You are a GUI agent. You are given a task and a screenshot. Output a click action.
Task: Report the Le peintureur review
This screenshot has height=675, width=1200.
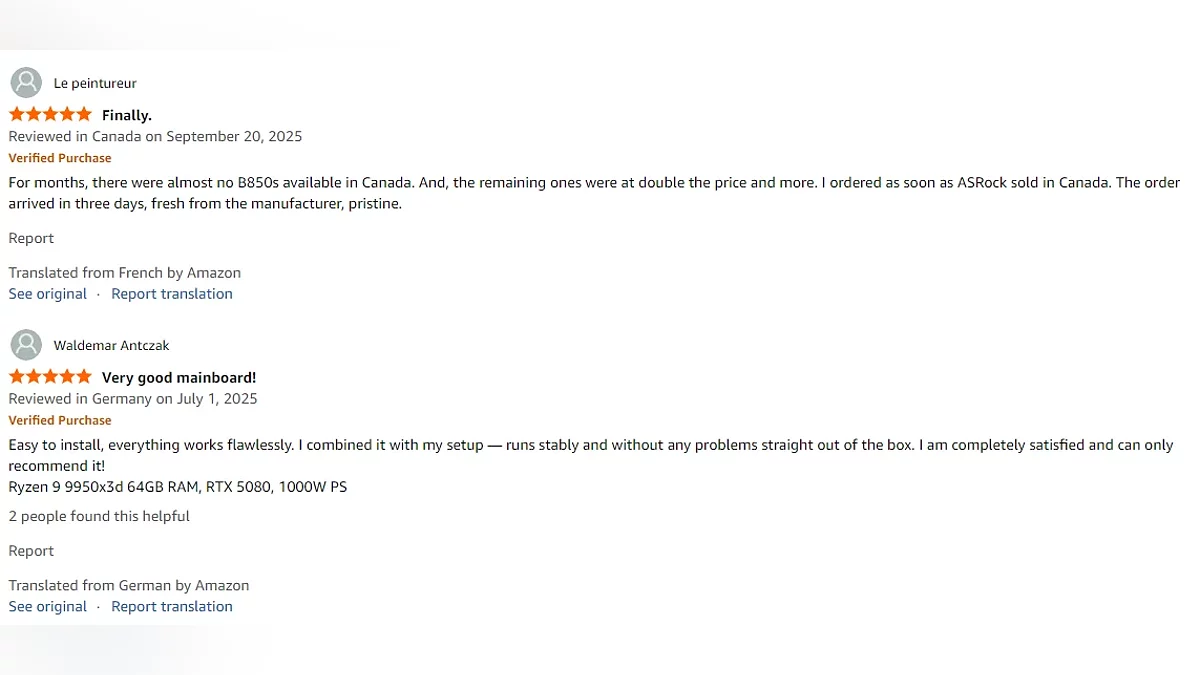(x=31, y=238)
